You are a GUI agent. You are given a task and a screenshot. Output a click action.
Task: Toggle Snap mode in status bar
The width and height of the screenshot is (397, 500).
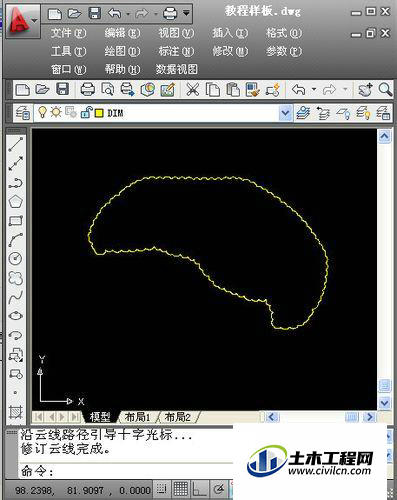162,489
